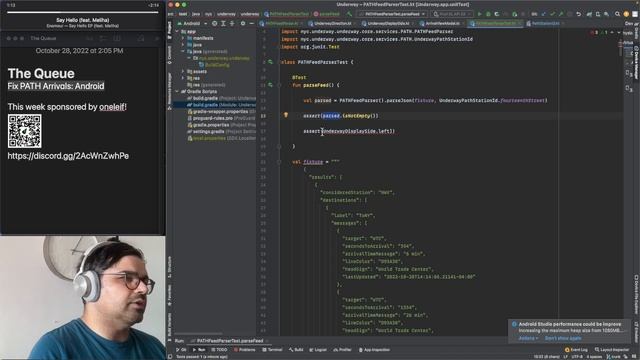The image size is (640, 360).
Task: Open the Terminal tool window
Action: click(272, 350)
